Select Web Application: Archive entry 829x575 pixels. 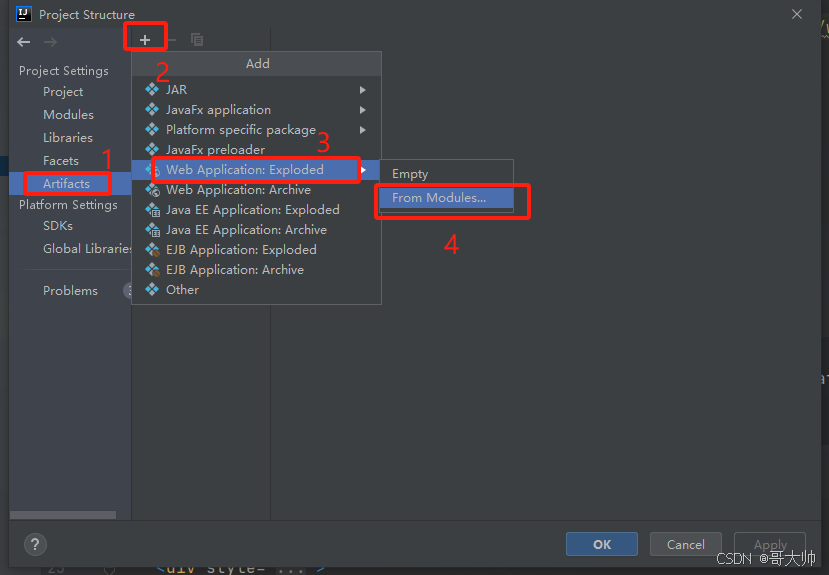point(256,190)
